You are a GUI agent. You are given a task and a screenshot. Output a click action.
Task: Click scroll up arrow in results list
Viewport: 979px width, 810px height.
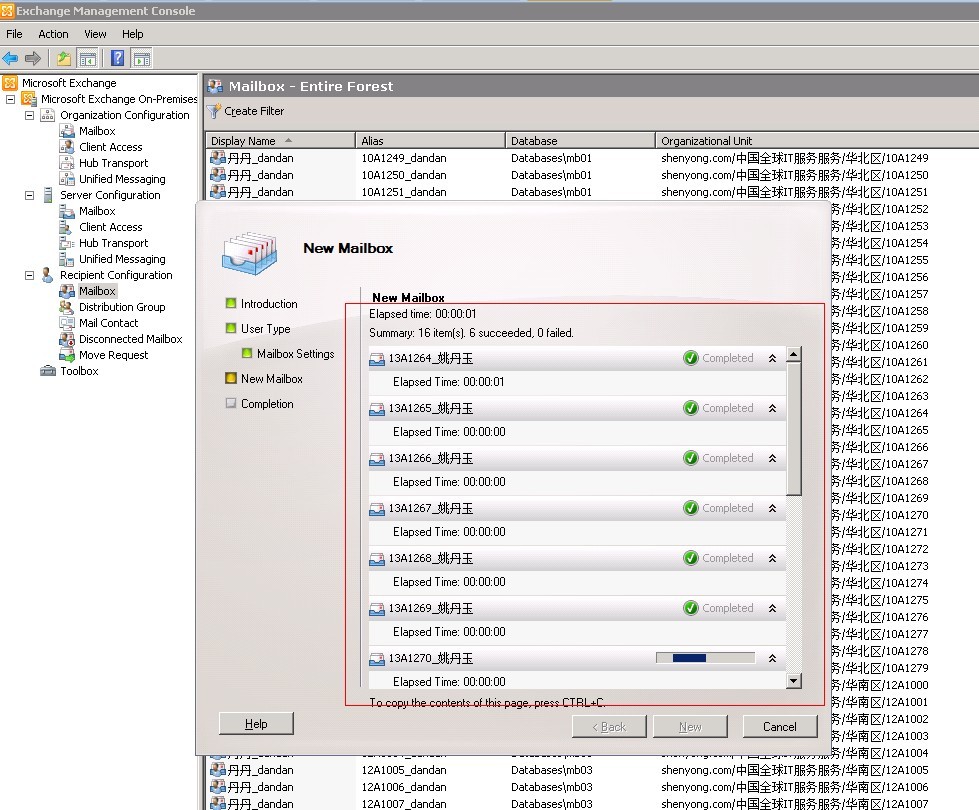pyautogui.click(x=794, y=355)
